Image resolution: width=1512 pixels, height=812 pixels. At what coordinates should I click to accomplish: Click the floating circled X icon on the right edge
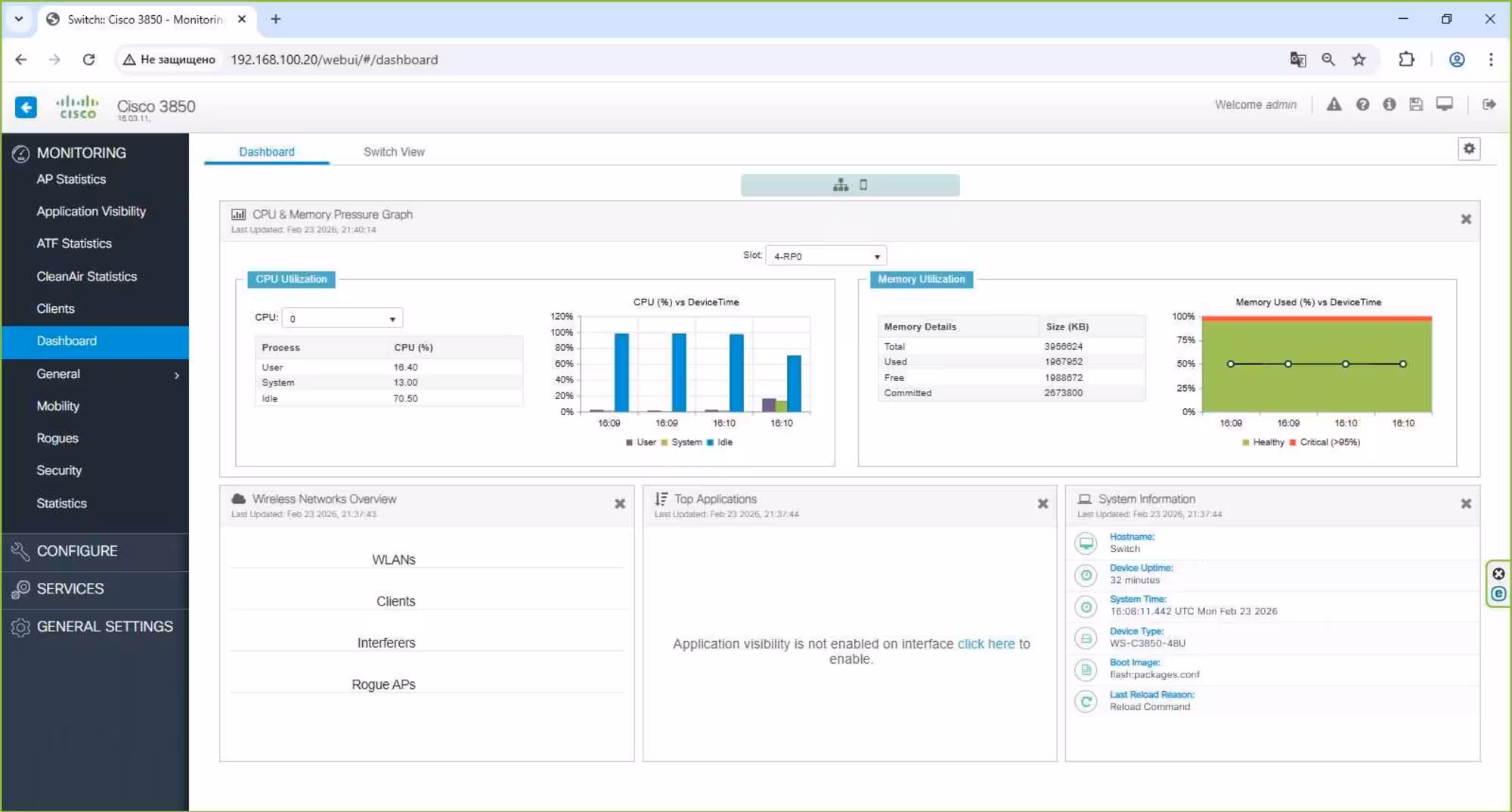click(1498, 574)
